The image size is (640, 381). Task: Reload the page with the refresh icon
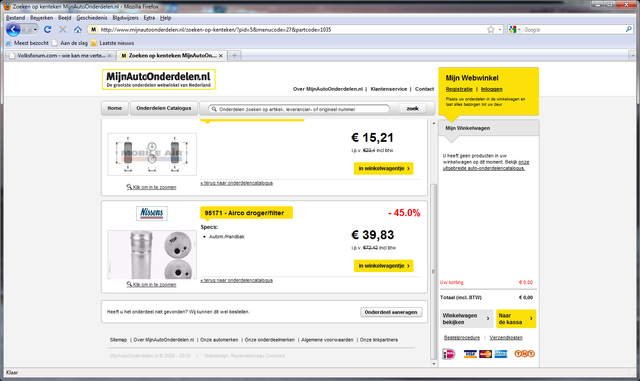(48, 29)
